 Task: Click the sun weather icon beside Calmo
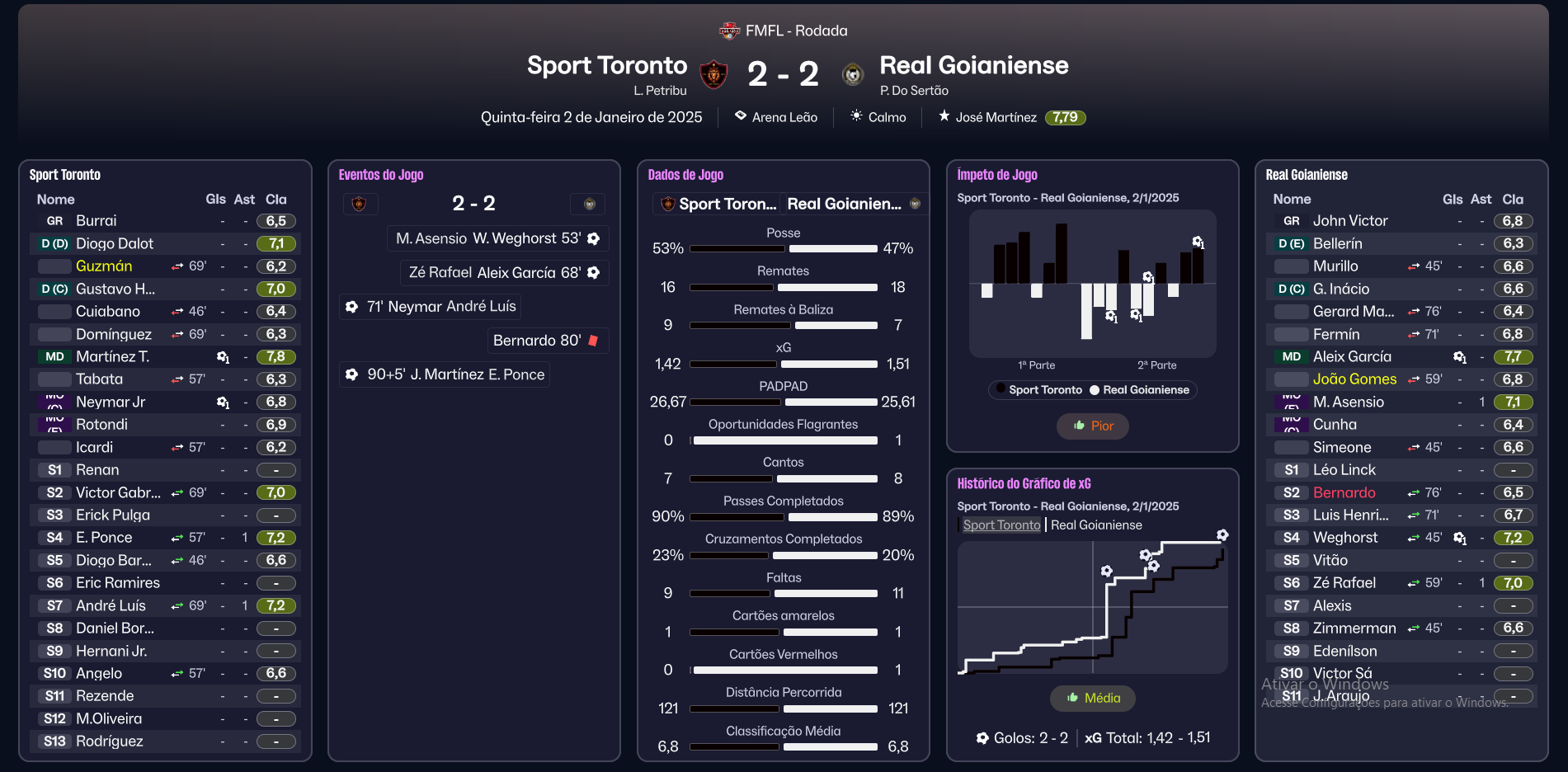click(x=856, y=116)
